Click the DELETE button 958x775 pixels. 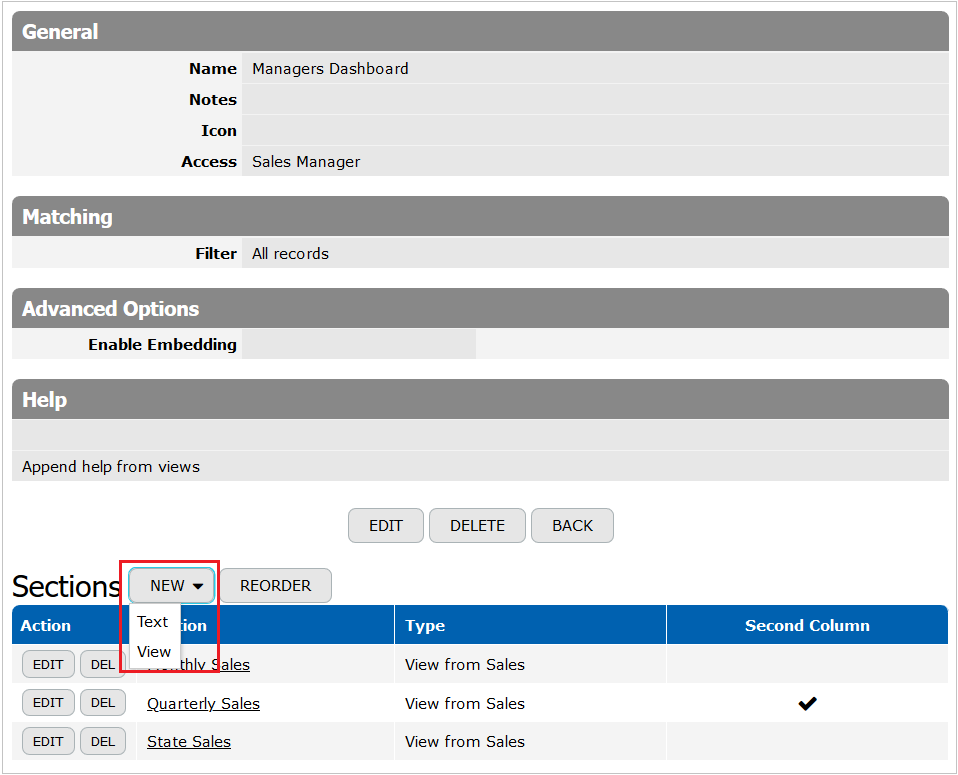tap(477, 526)
